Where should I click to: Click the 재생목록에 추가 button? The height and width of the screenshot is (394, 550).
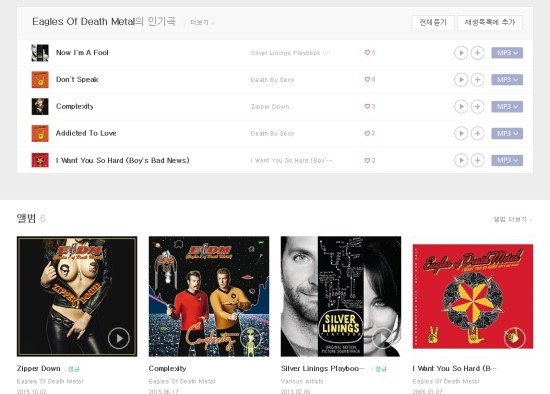pos(490,23)
